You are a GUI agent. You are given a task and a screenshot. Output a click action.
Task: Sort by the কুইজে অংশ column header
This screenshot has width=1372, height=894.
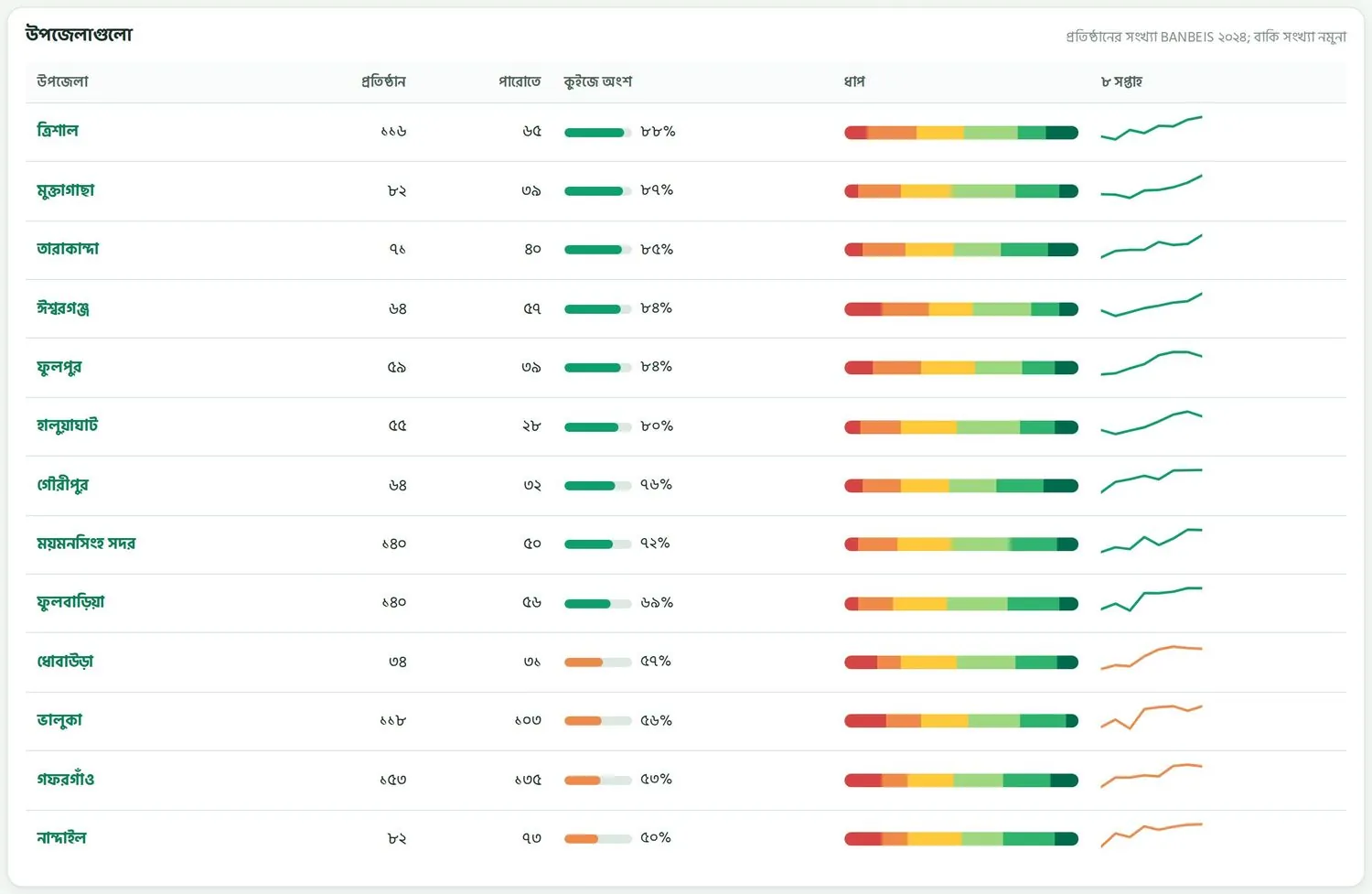pos(598,81)
